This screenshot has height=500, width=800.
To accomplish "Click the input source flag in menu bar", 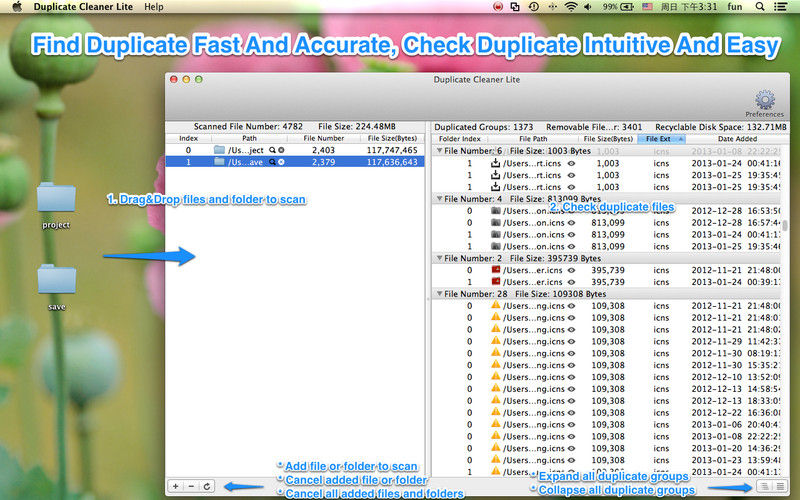I will point(647,7).
